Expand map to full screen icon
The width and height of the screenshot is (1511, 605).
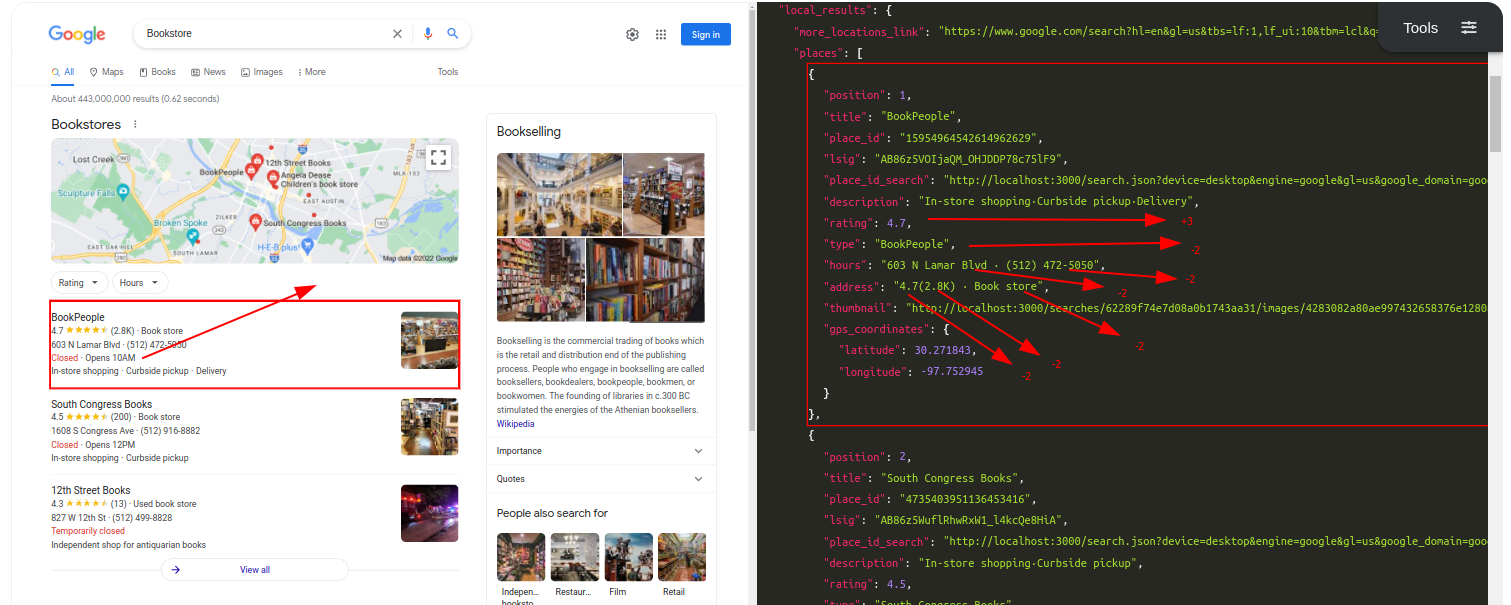(438, 157)
